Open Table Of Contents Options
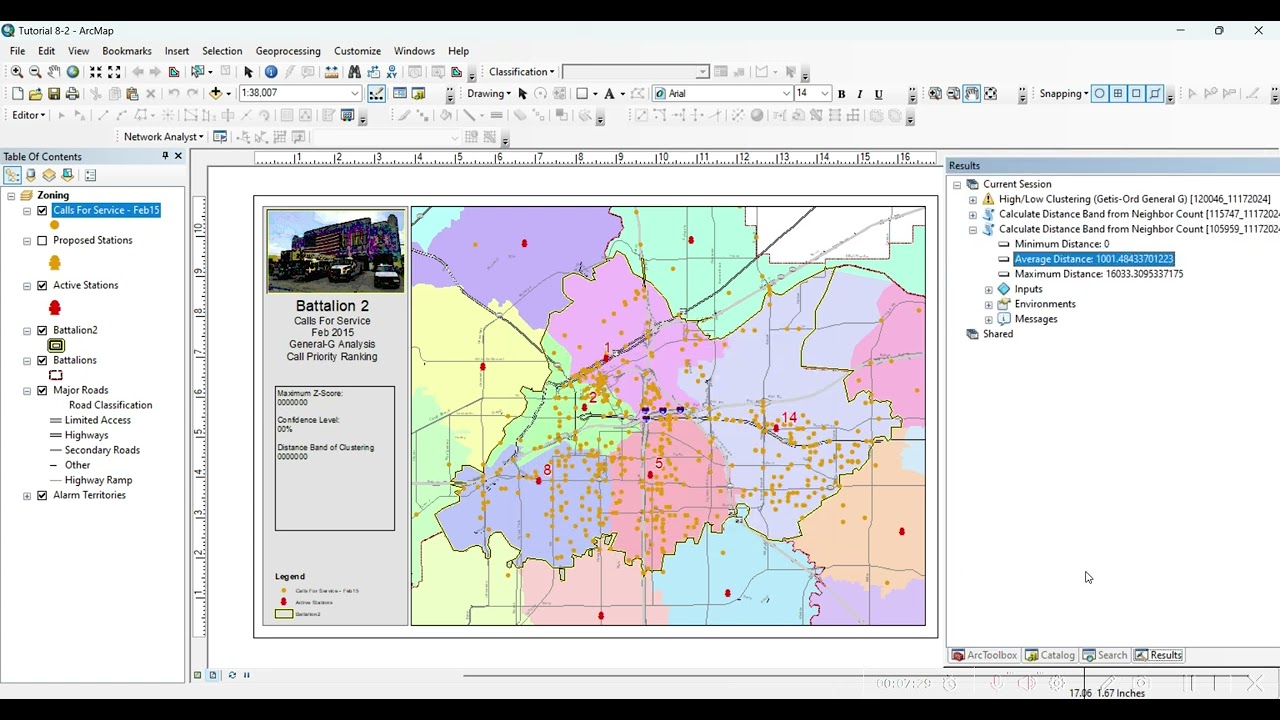Image resolution: width=1280 pixels, height=720 pixels. tap(90, 175)
